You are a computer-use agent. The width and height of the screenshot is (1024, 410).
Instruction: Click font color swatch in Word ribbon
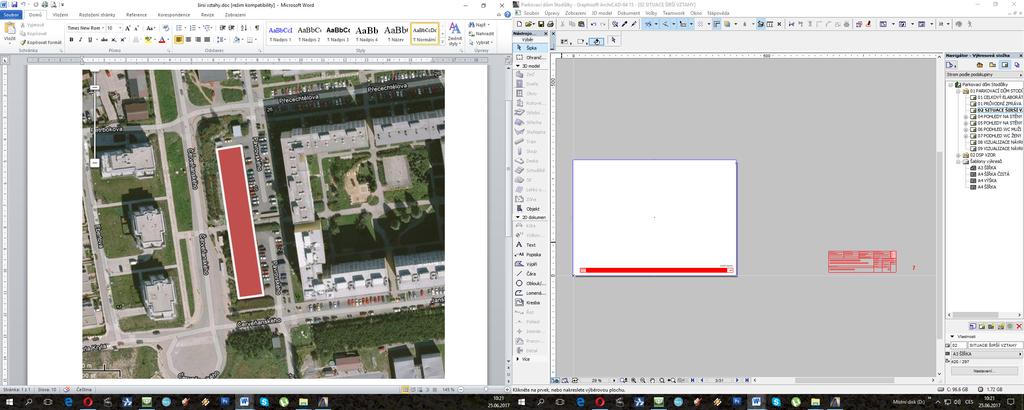162,40
